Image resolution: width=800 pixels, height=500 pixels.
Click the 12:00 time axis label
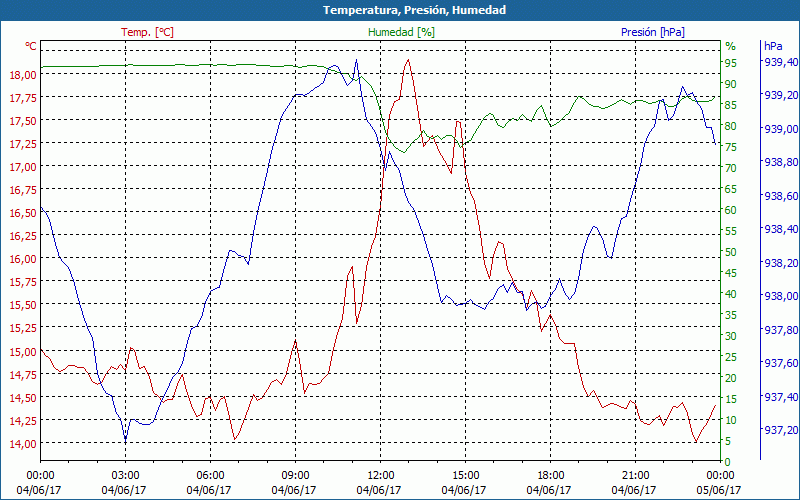point(381,476)
